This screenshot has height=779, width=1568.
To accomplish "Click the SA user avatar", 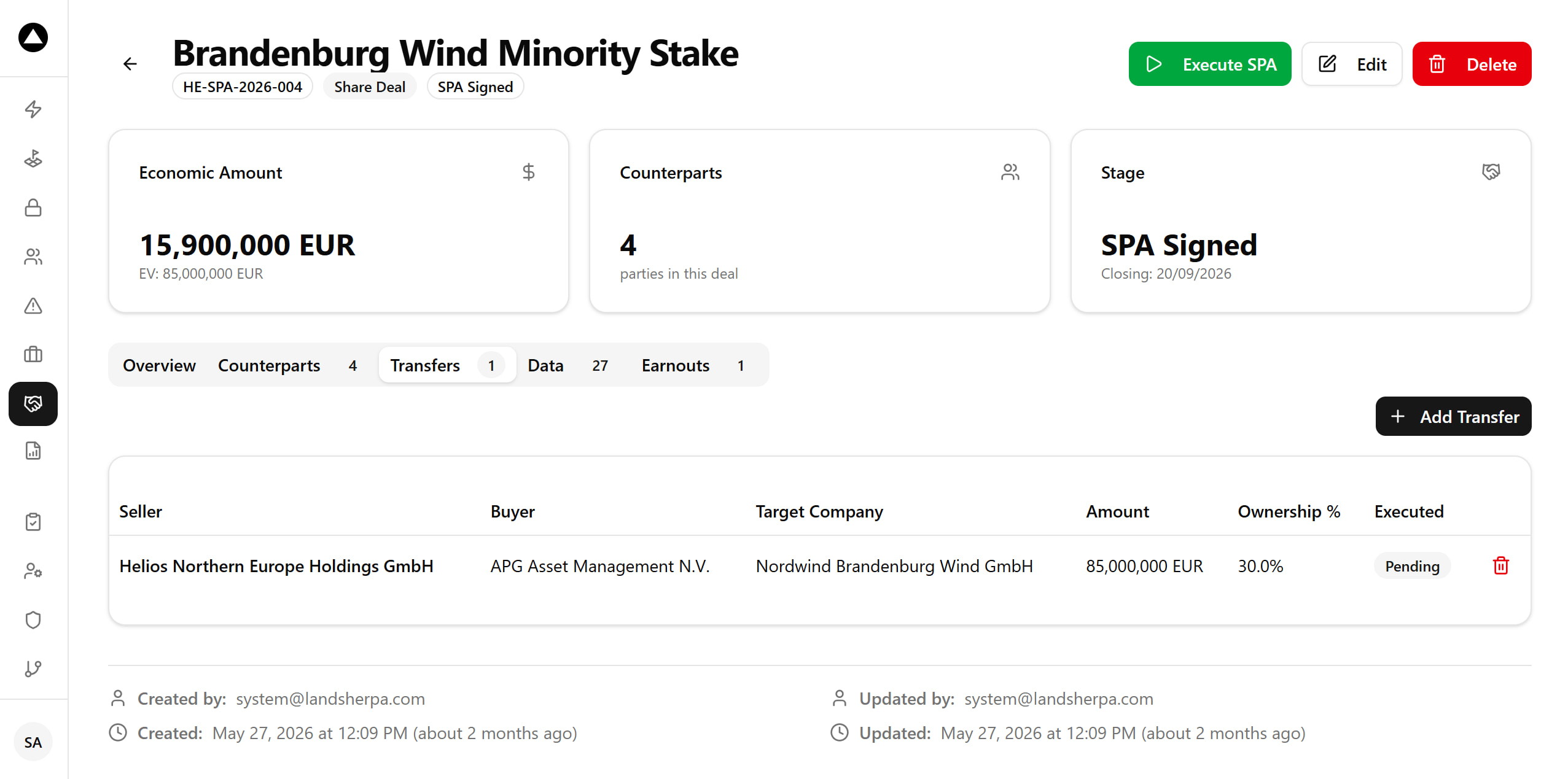I will click(x=33, y=742).
